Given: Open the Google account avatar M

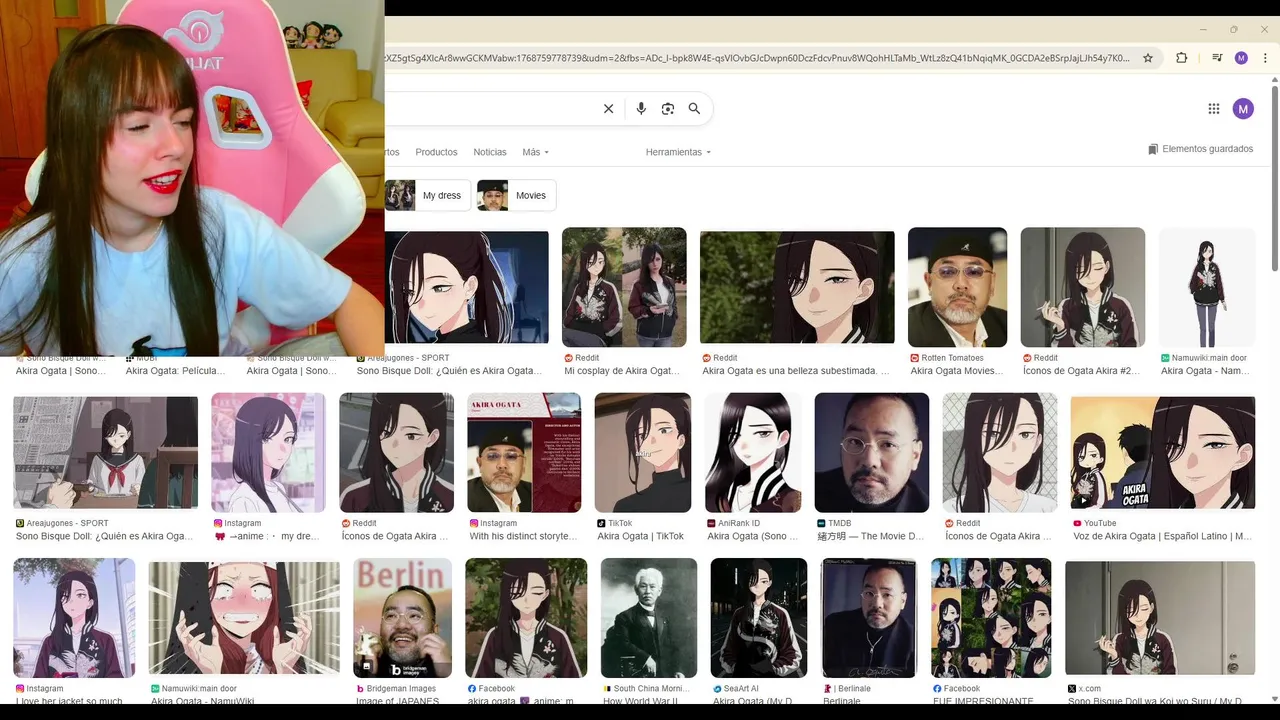Looking at the screenshot, I should (x=1243, y=109).
